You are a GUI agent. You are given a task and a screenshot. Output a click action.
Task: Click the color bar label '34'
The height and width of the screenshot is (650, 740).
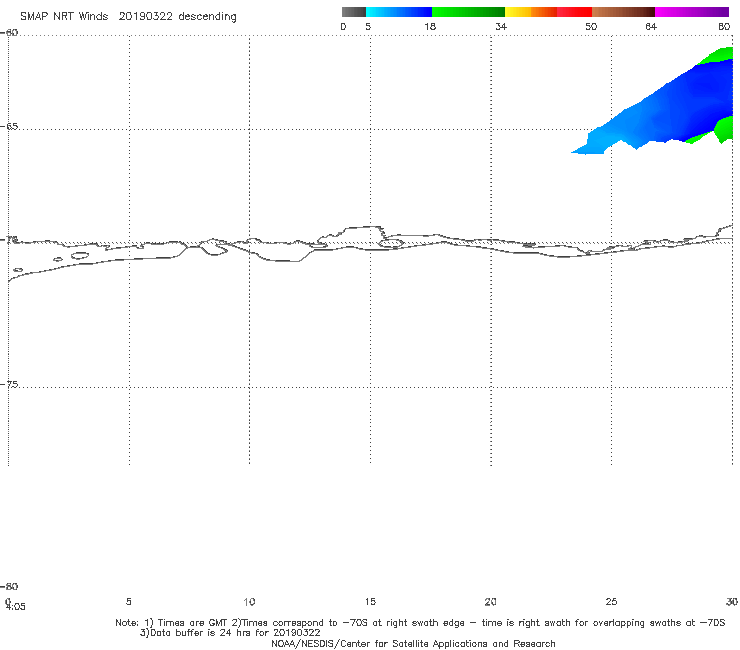point(501,26)
